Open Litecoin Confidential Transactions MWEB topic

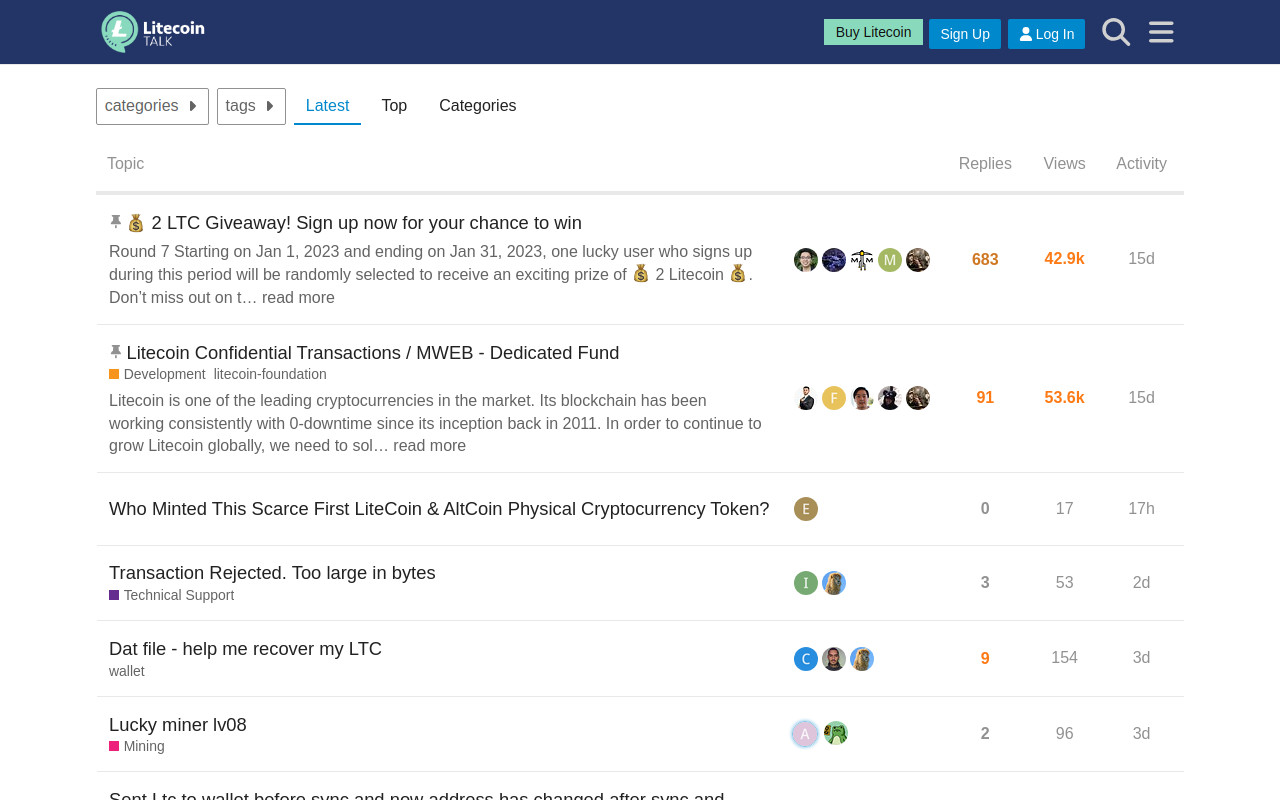[373, 353]
